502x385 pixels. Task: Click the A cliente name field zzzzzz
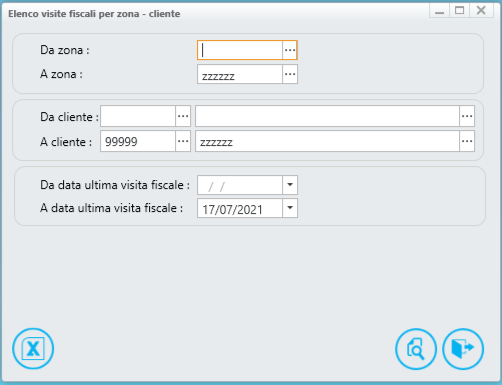(x=327, y=141)
